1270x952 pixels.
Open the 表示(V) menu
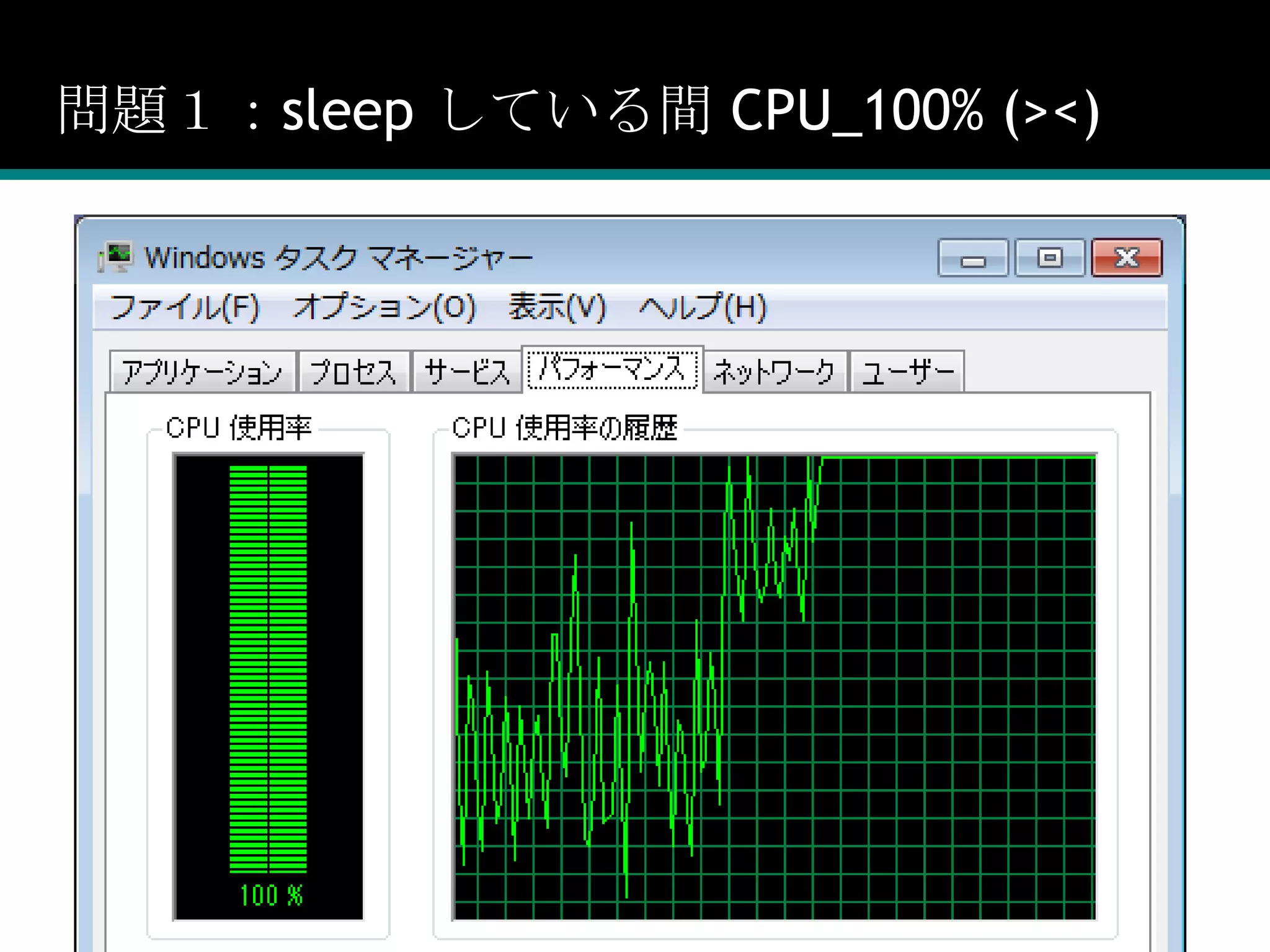point(557,307)
